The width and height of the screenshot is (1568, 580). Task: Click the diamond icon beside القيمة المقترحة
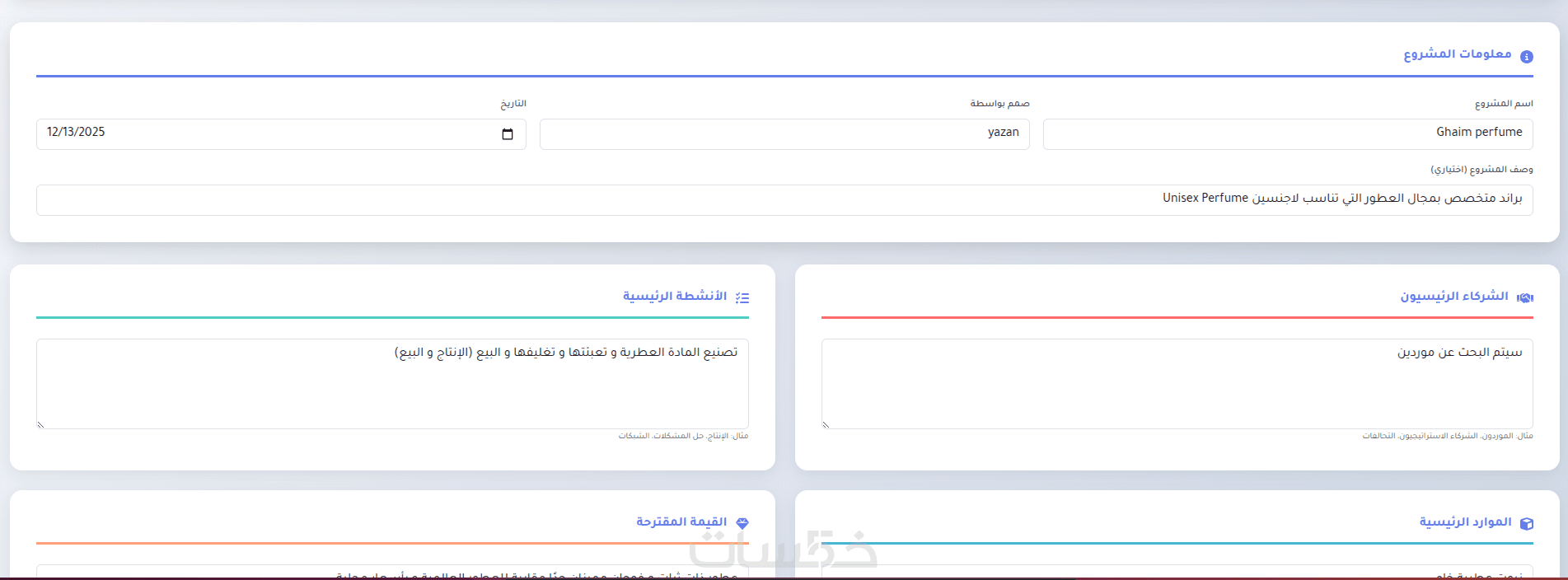coord(742,523)
